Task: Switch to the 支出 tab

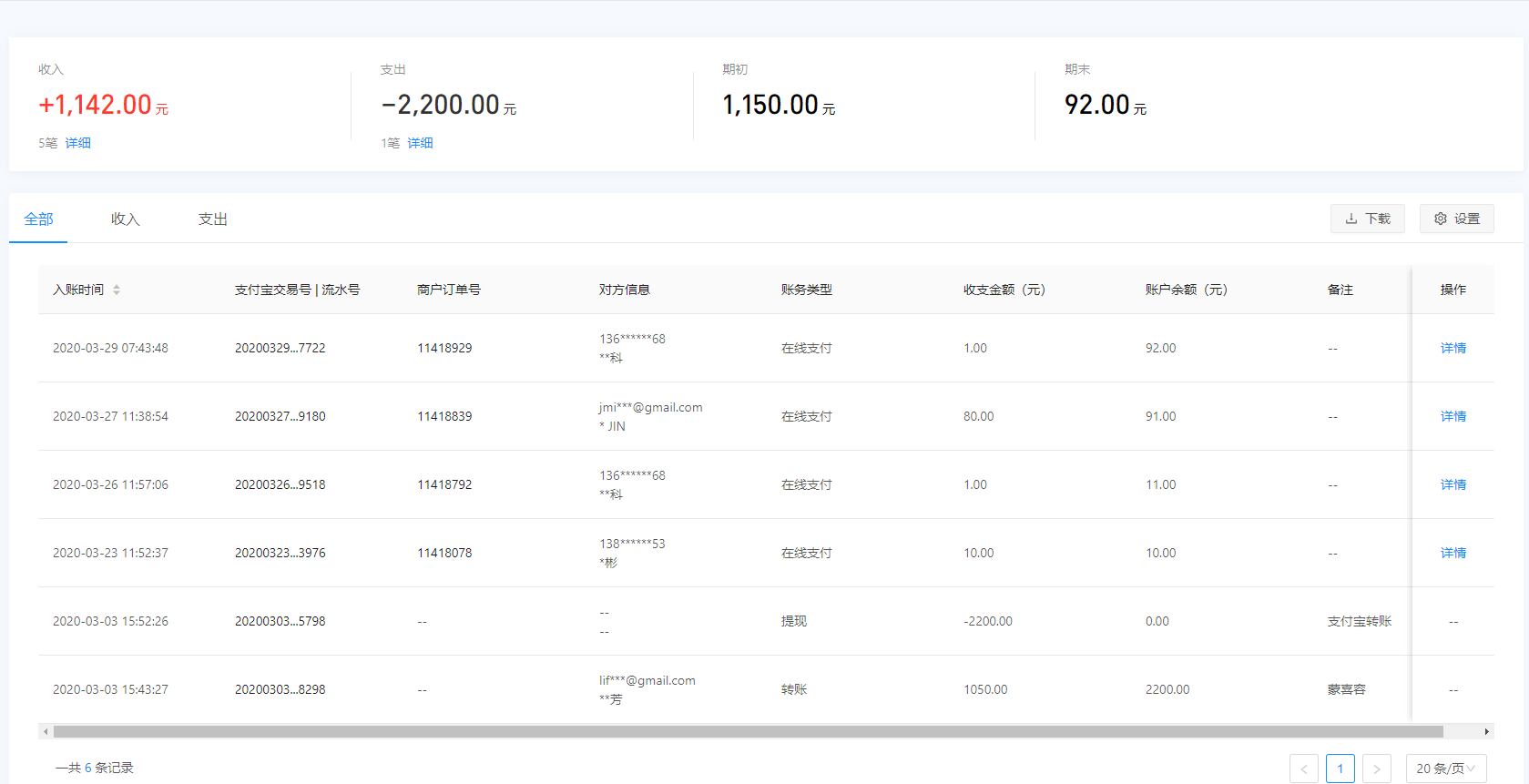Action: pyautogui.click(x=213, y=219)
